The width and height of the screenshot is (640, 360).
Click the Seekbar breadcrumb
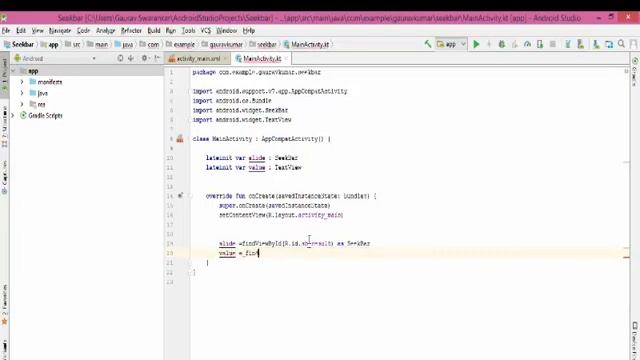pos(19,44)
